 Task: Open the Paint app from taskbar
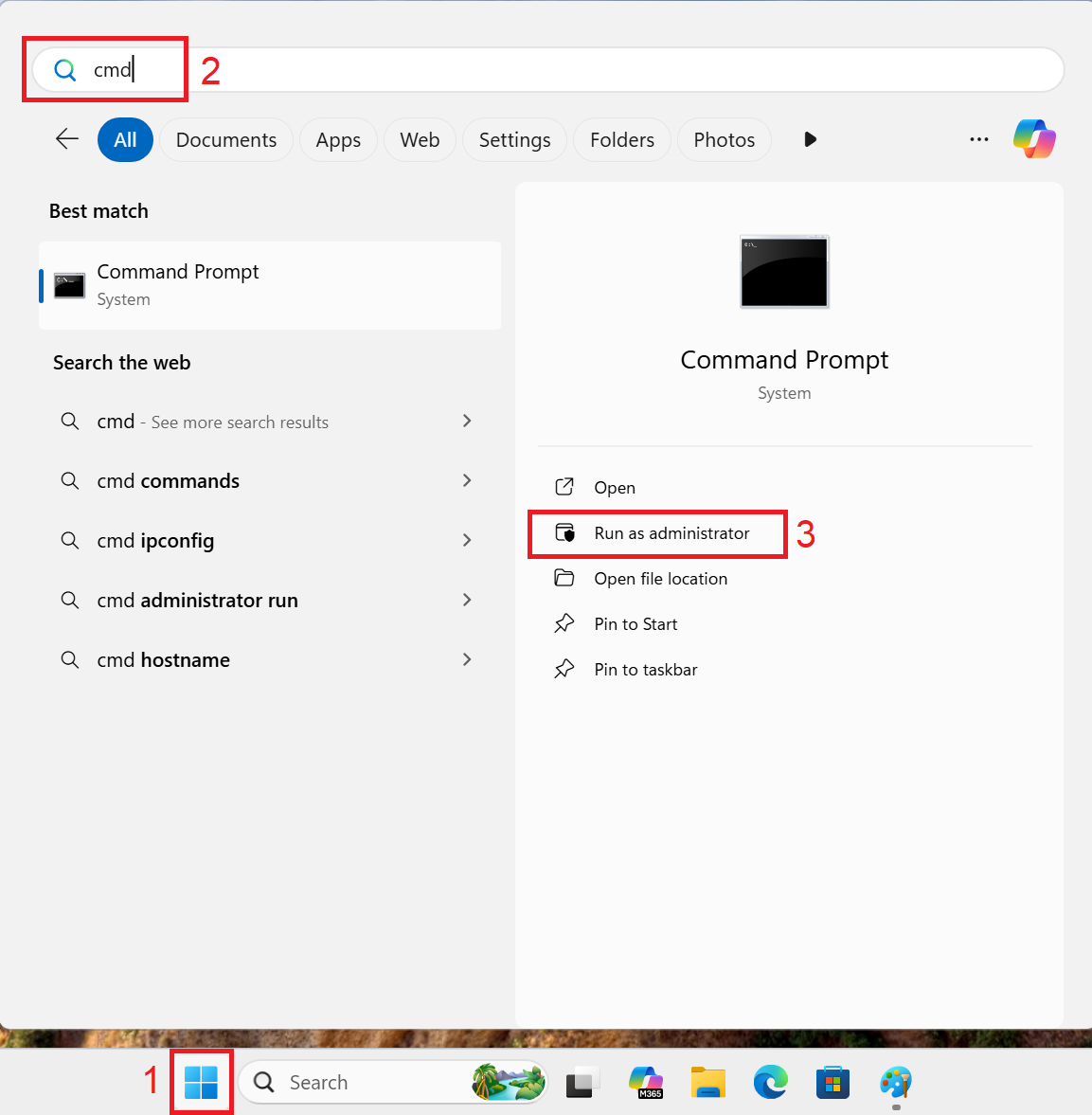pyautogui.click(x=895, y=1082)
